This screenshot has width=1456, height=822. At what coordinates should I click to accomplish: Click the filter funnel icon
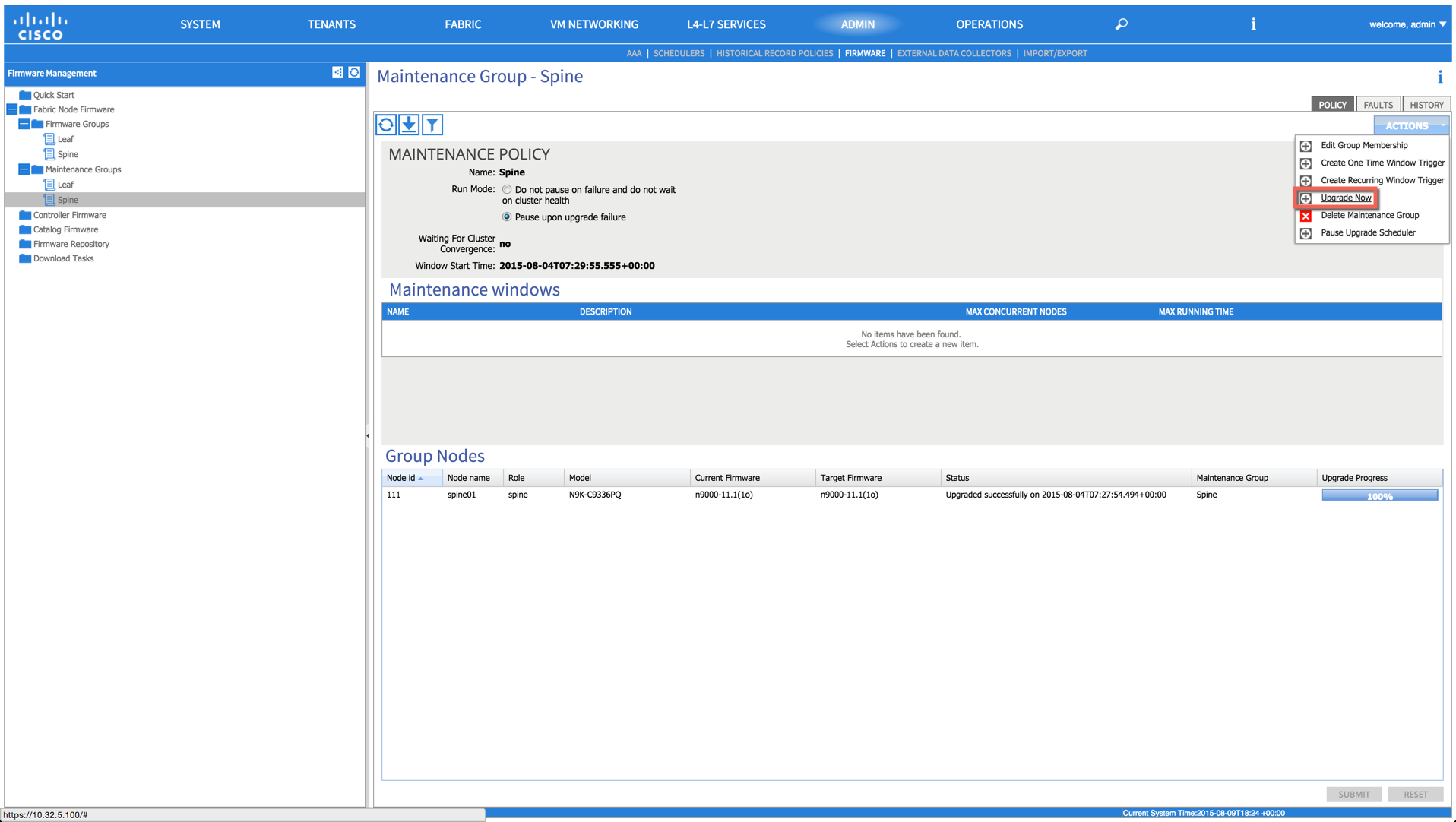tap(432, 125)
